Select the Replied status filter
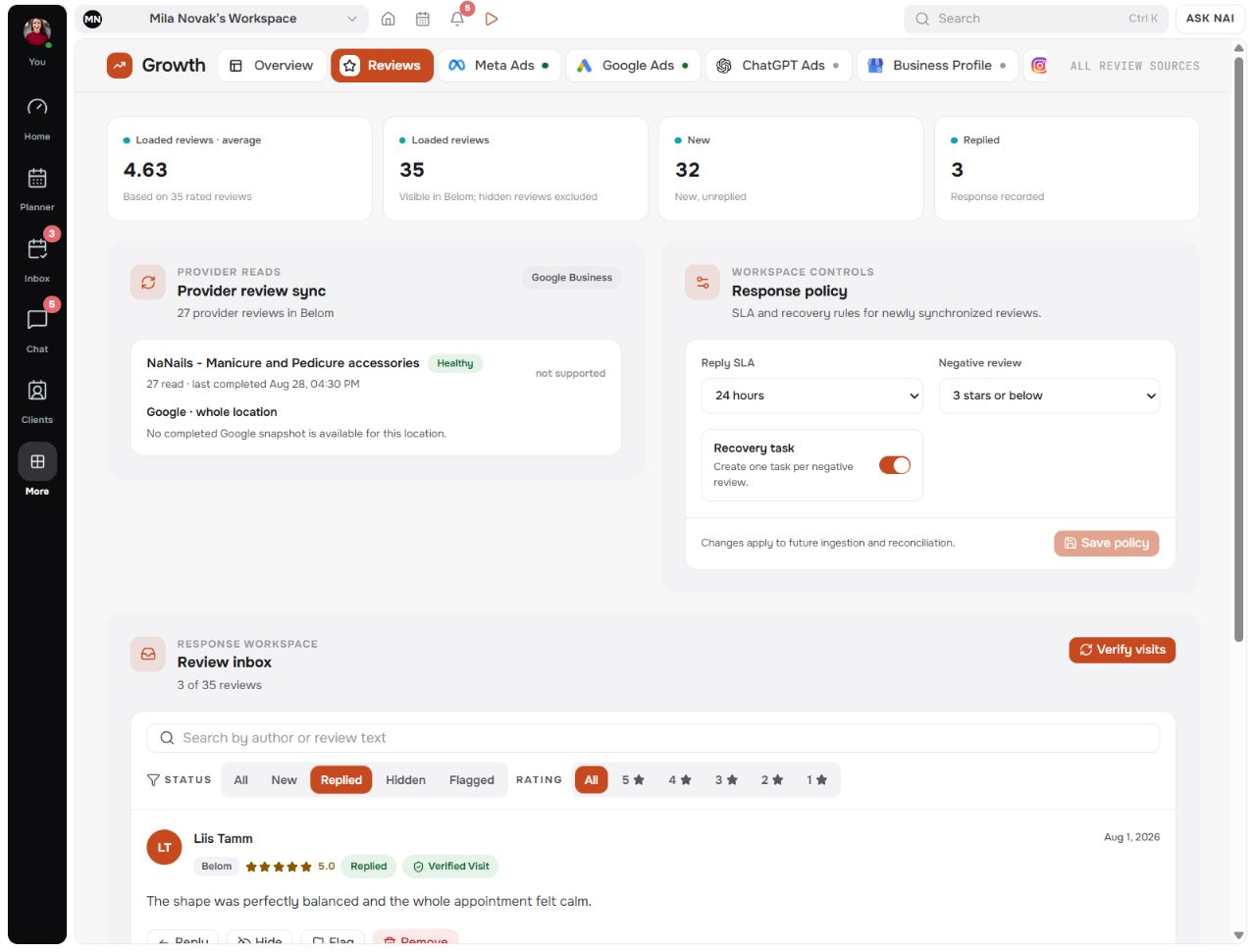Image resolution: width=1256 pixels, height=952 pixels. [x=340, y=780]
